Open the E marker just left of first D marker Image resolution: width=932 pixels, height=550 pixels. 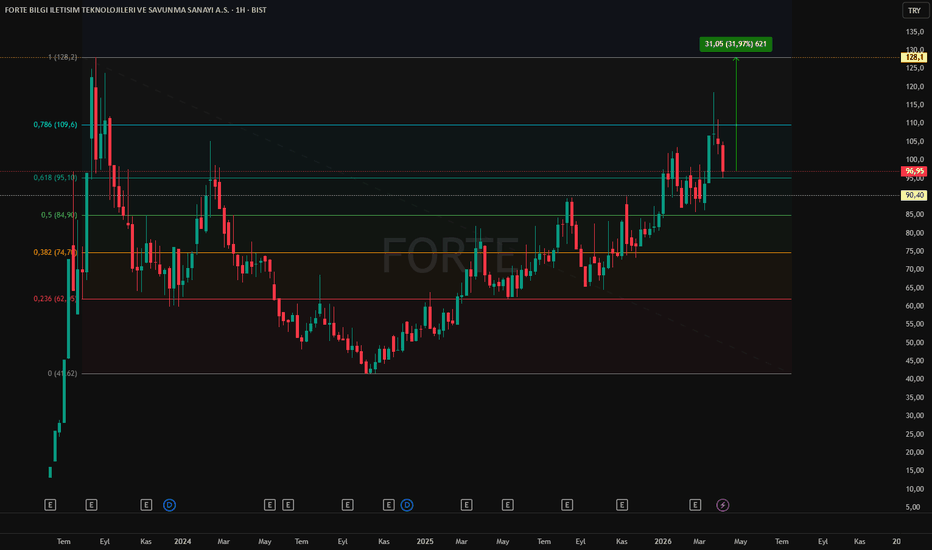pyautogui.click(x=146, y=505)
